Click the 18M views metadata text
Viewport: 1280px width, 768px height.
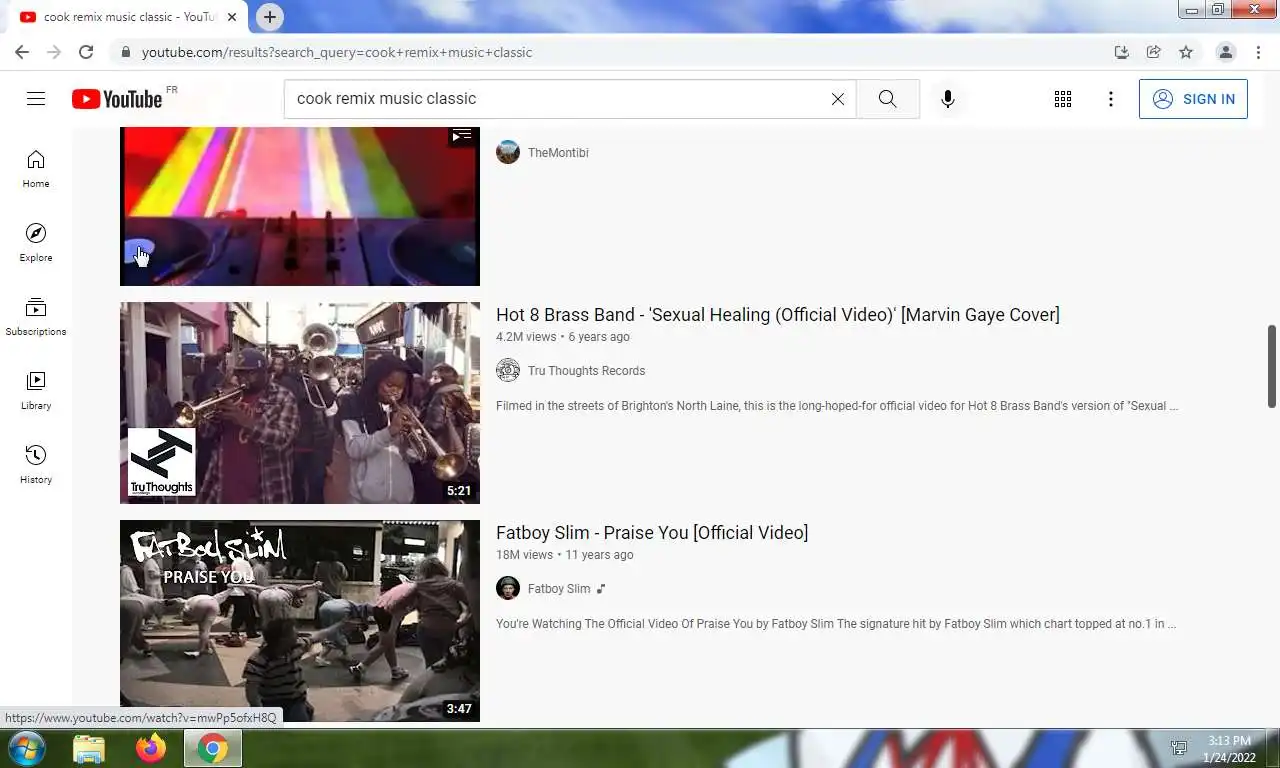pyautogui.click(x=524, y=555)
